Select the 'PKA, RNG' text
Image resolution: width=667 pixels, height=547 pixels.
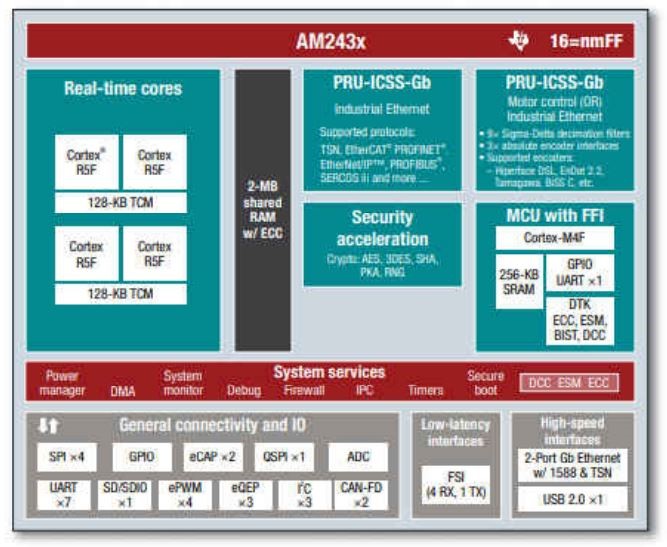(x=382, y=272)
